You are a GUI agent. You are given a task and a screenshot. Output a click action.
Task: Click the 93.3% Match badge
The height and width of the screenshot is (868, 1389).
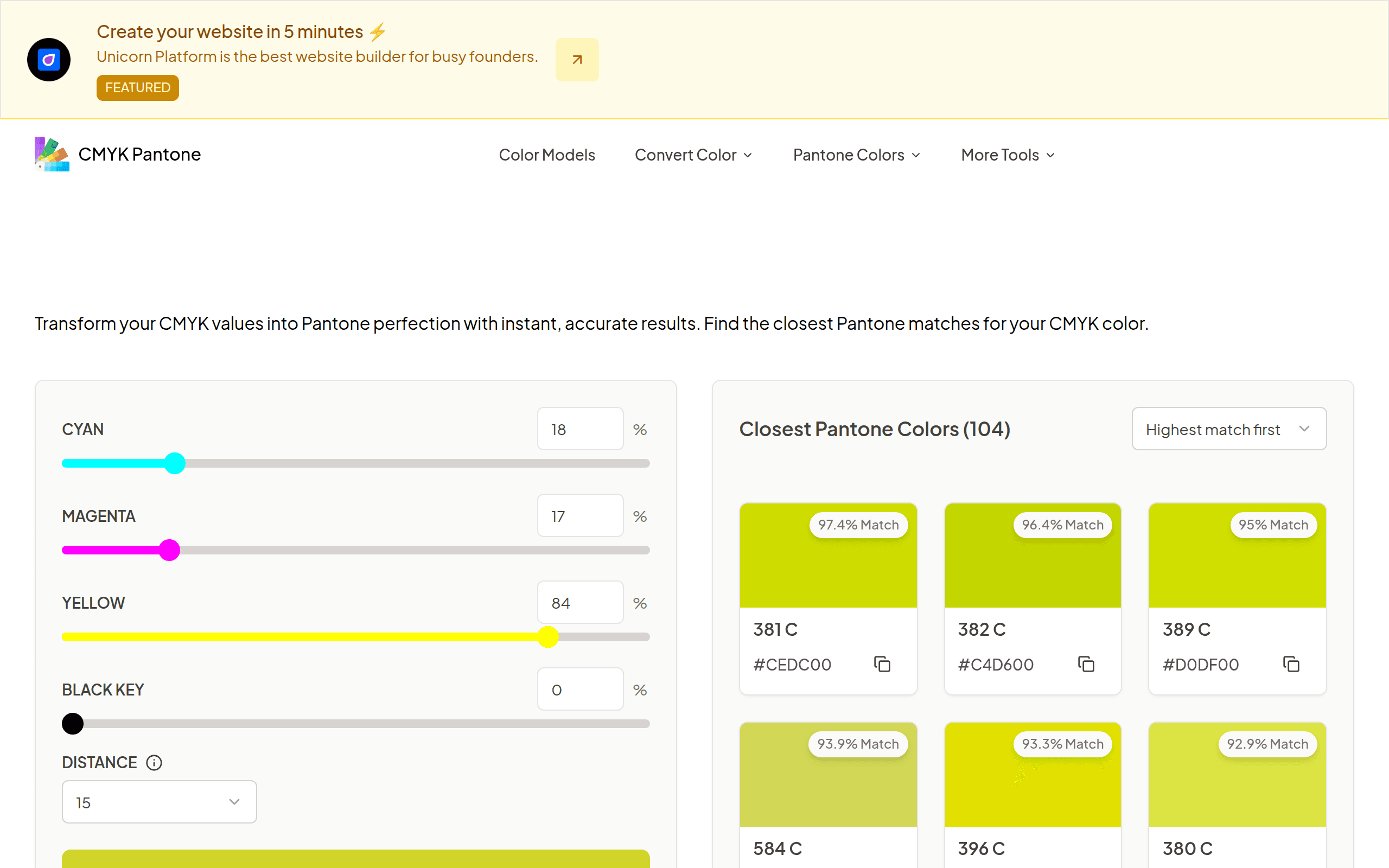tap(1062, 744)
